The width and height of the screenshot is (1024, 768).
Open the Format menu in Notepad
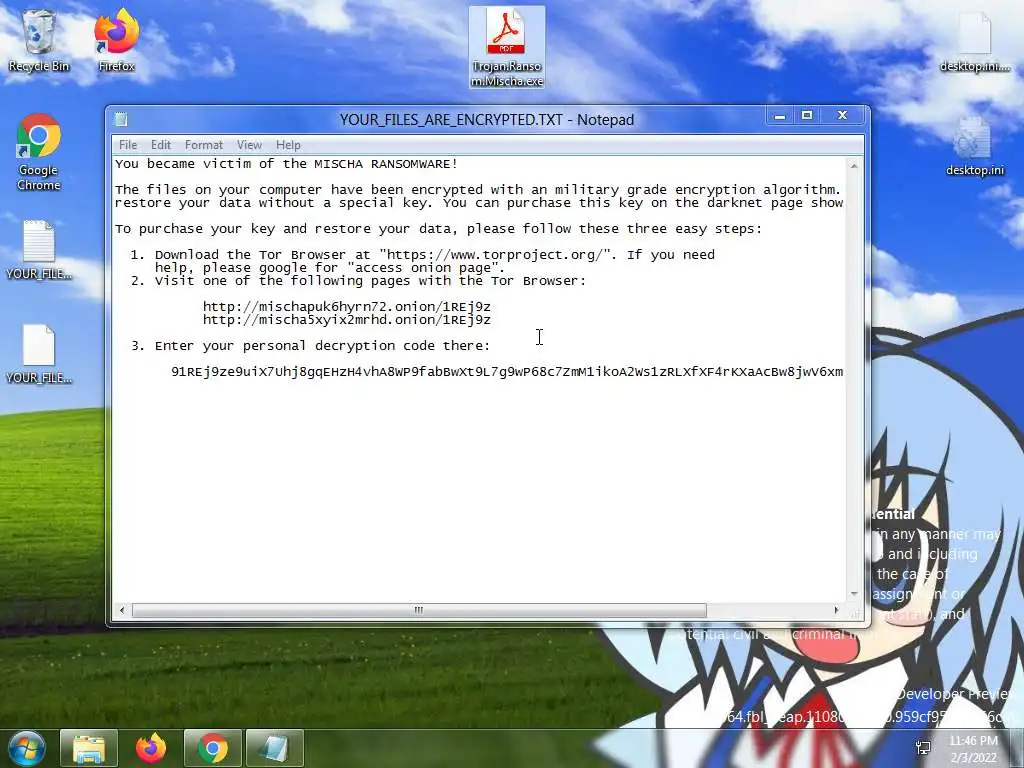[204, 145]
